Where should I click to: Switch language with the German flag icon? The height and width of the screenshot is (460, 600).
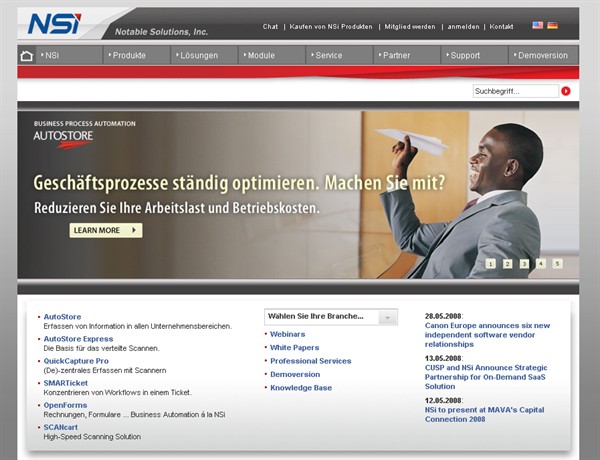pos(552,25)
